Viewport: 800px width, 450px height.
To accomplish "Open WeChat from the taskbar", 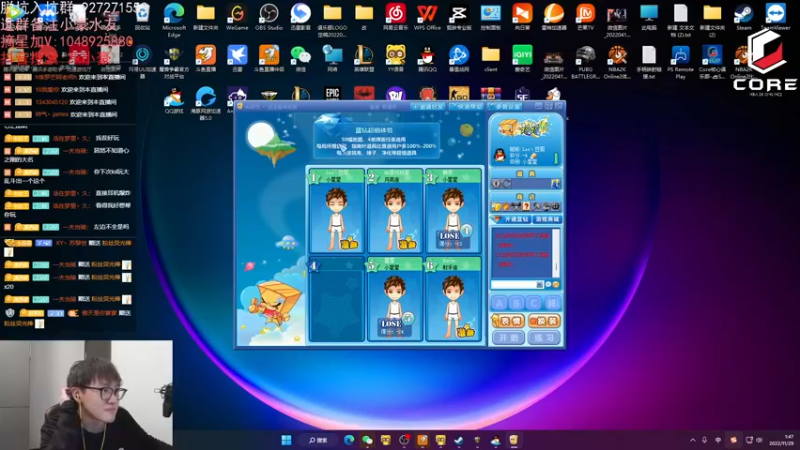I will tap(367, 440).
